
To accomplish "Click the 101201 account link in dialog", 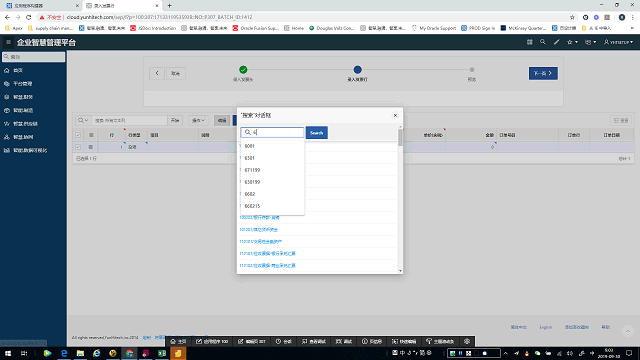I will 260,230.
